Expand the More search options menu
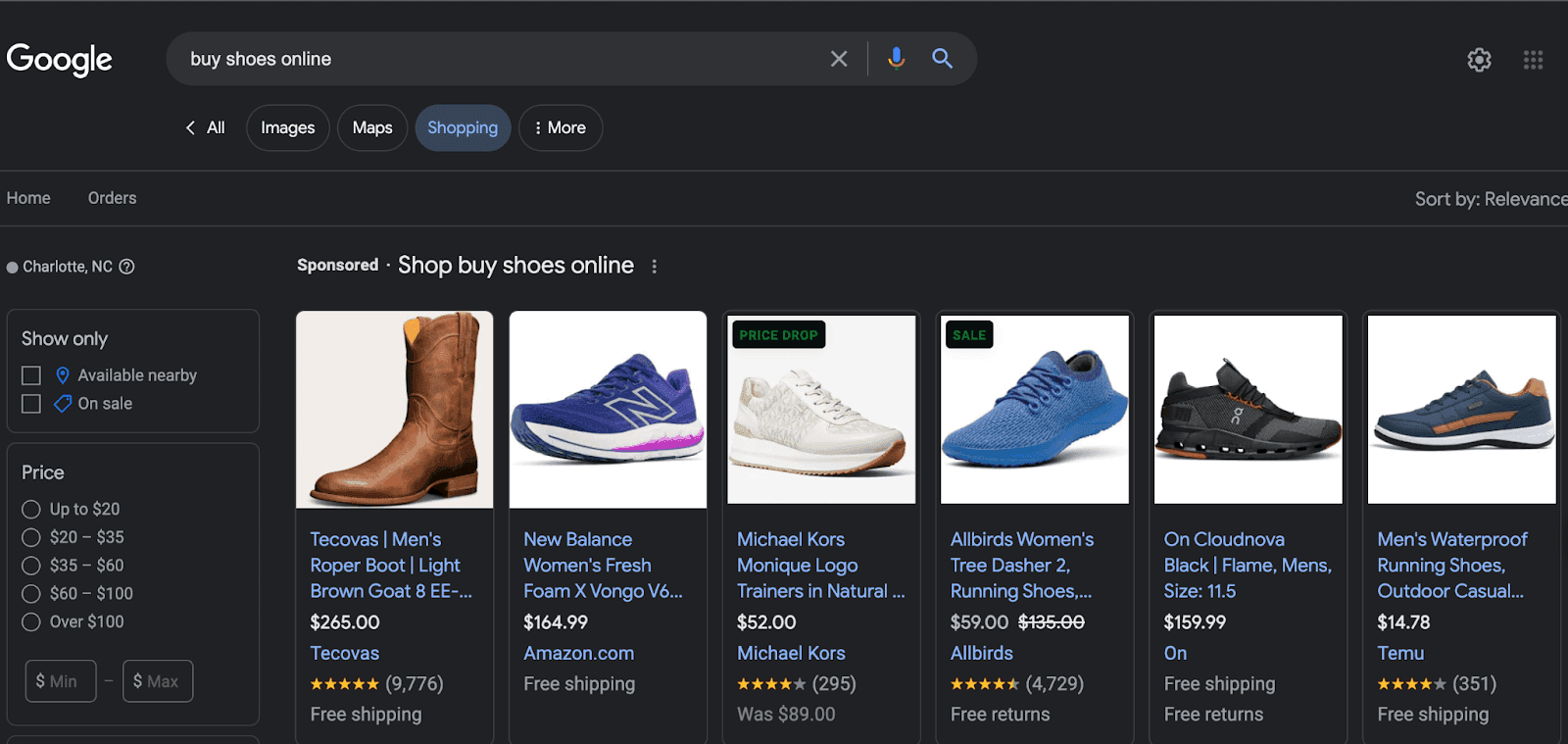The width and height of the screenshot is (1568, 744). (x=561, y=128)
